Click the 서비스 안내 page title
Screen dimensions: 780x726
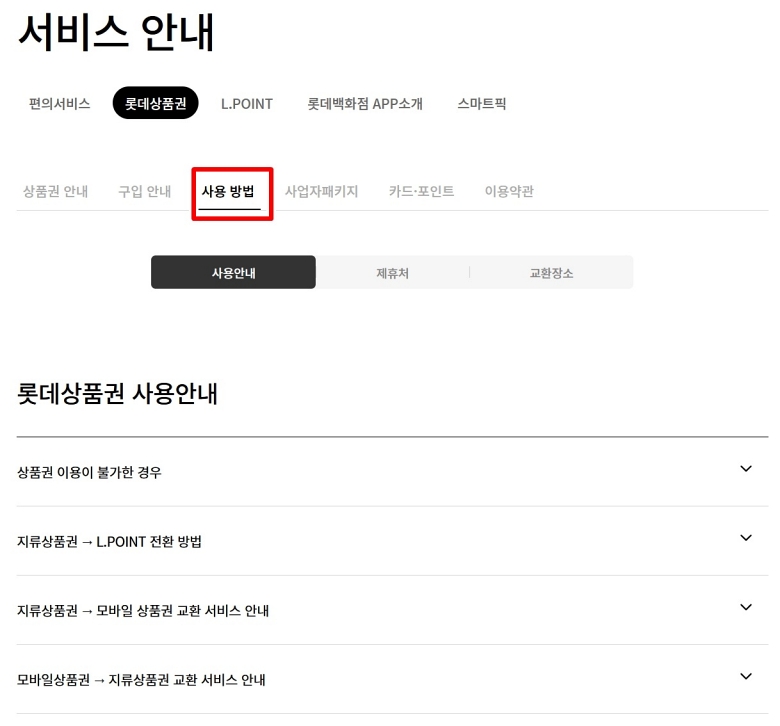116,32
